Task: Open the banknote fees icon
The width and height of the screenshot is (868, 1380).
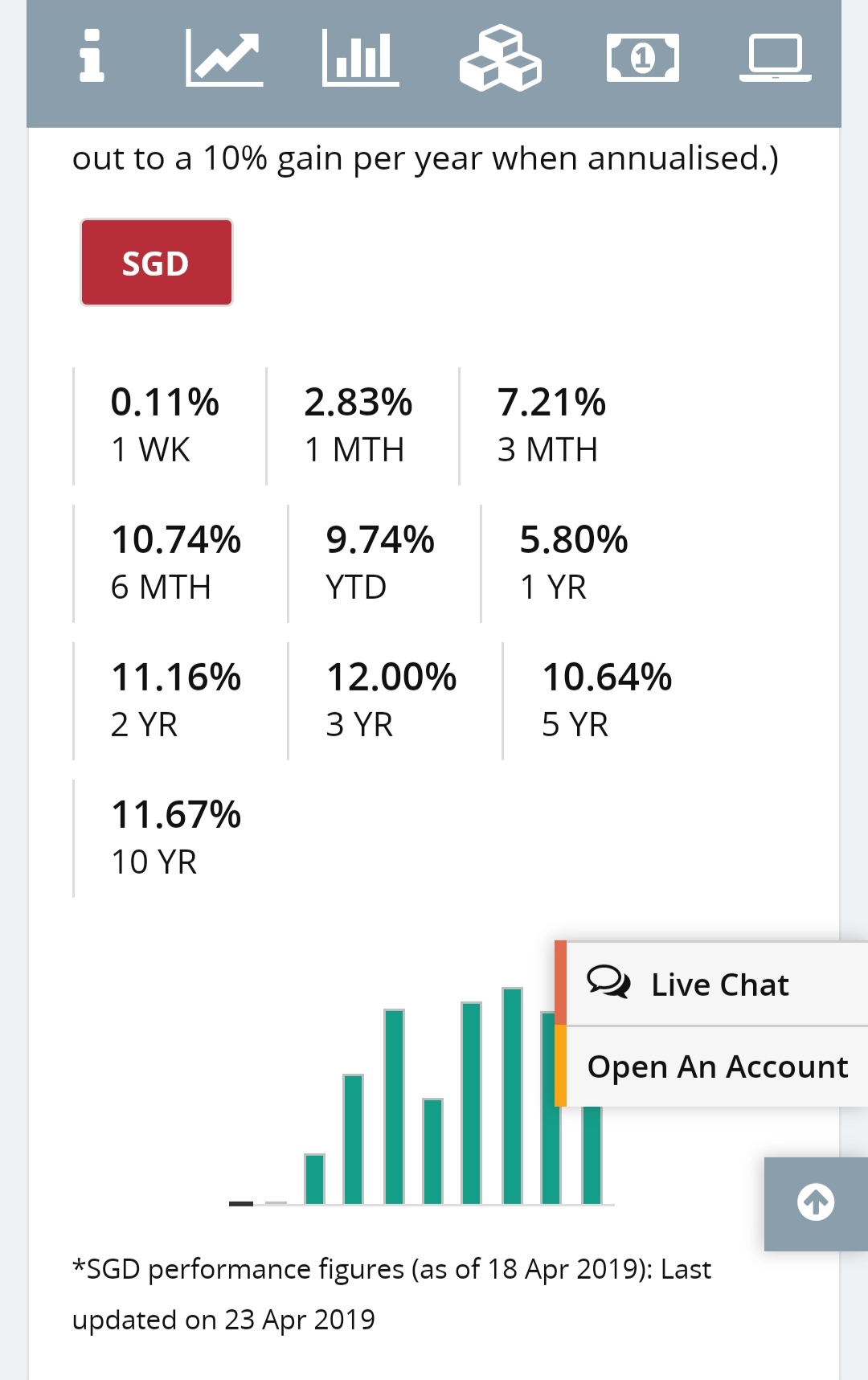Action: pyautogui.click(x=642, y=58)
